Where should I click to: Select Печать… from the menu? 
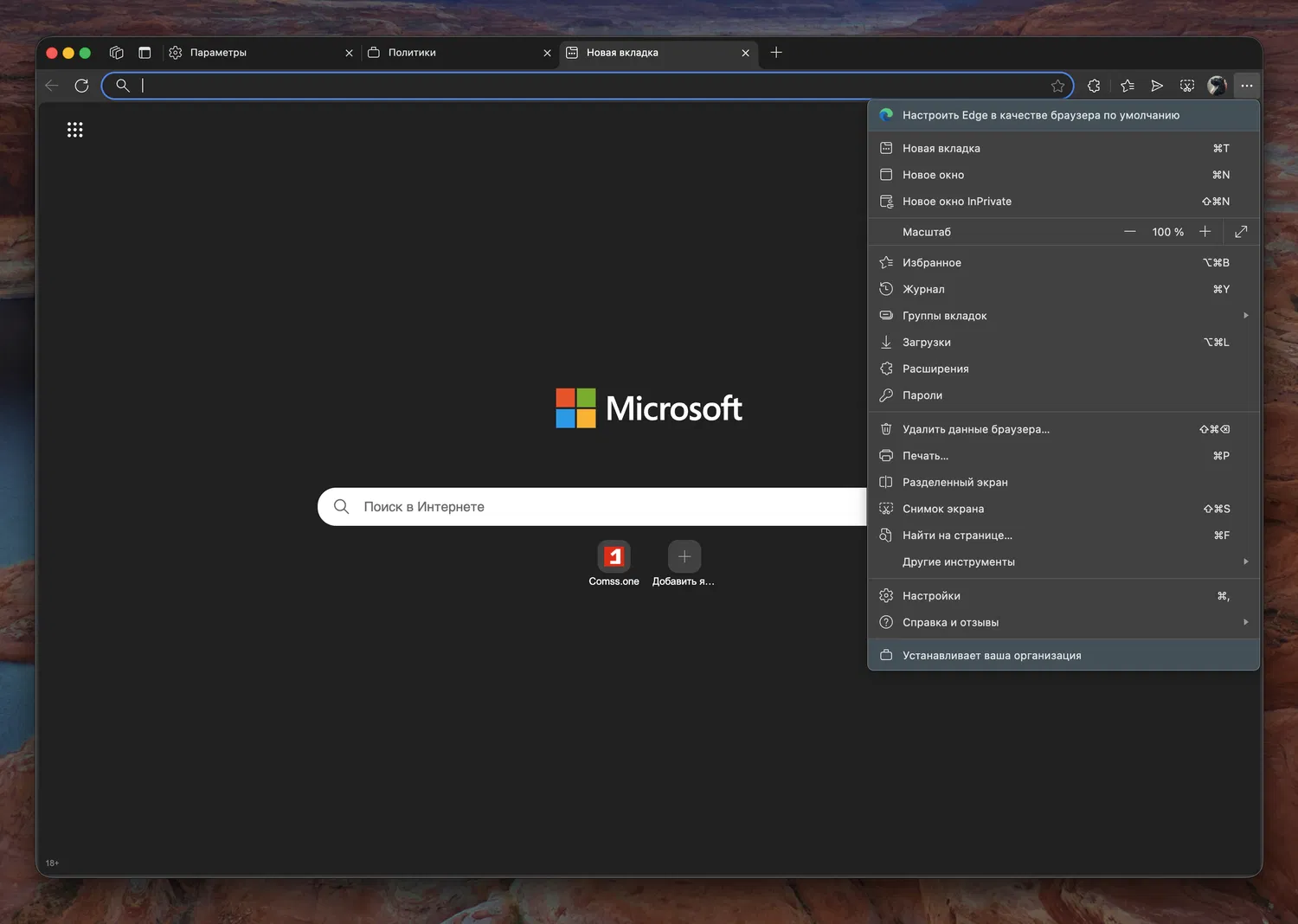(1063, 456)
